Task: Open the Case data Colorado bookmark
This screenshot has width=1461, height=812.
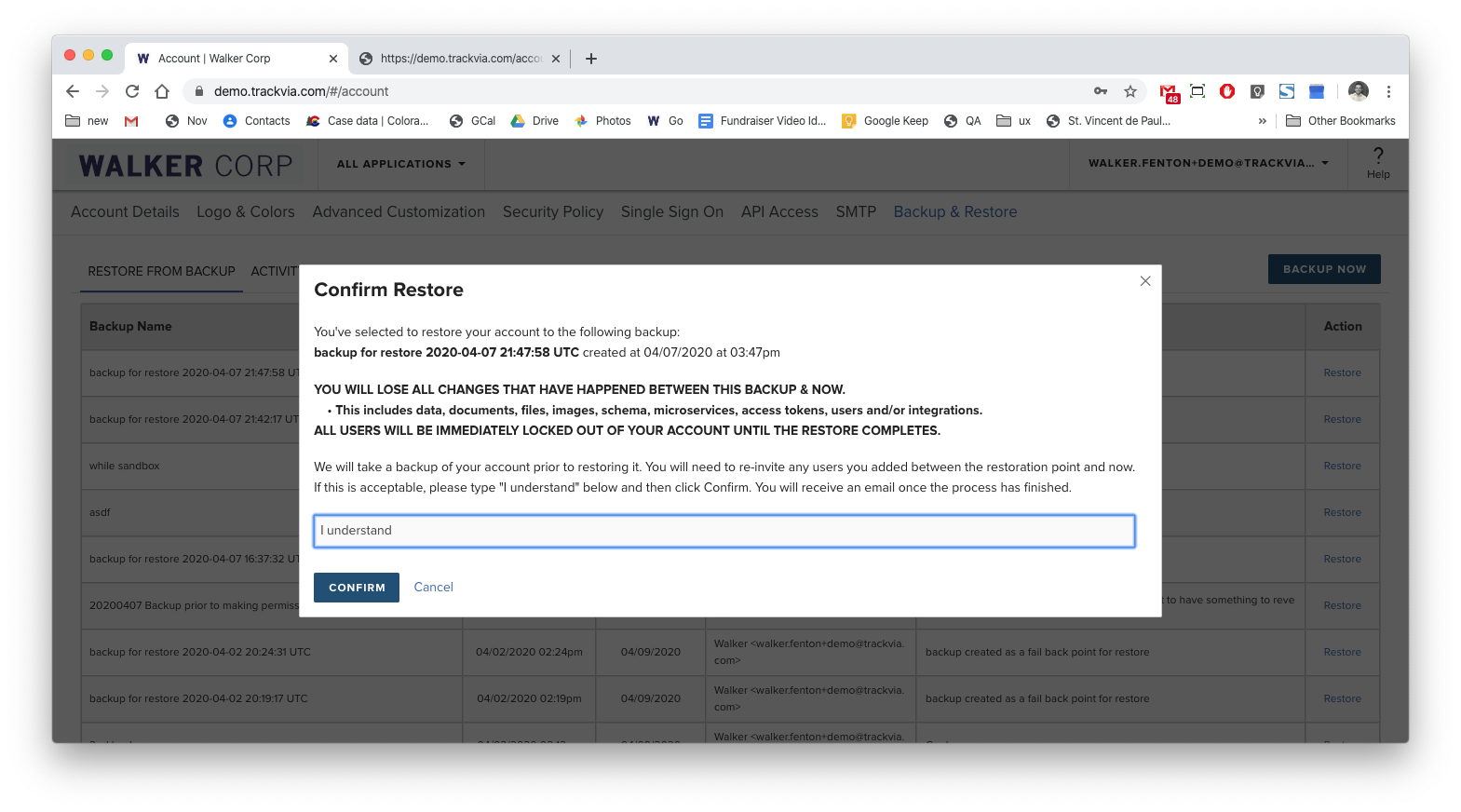Action: click(368, 121)
